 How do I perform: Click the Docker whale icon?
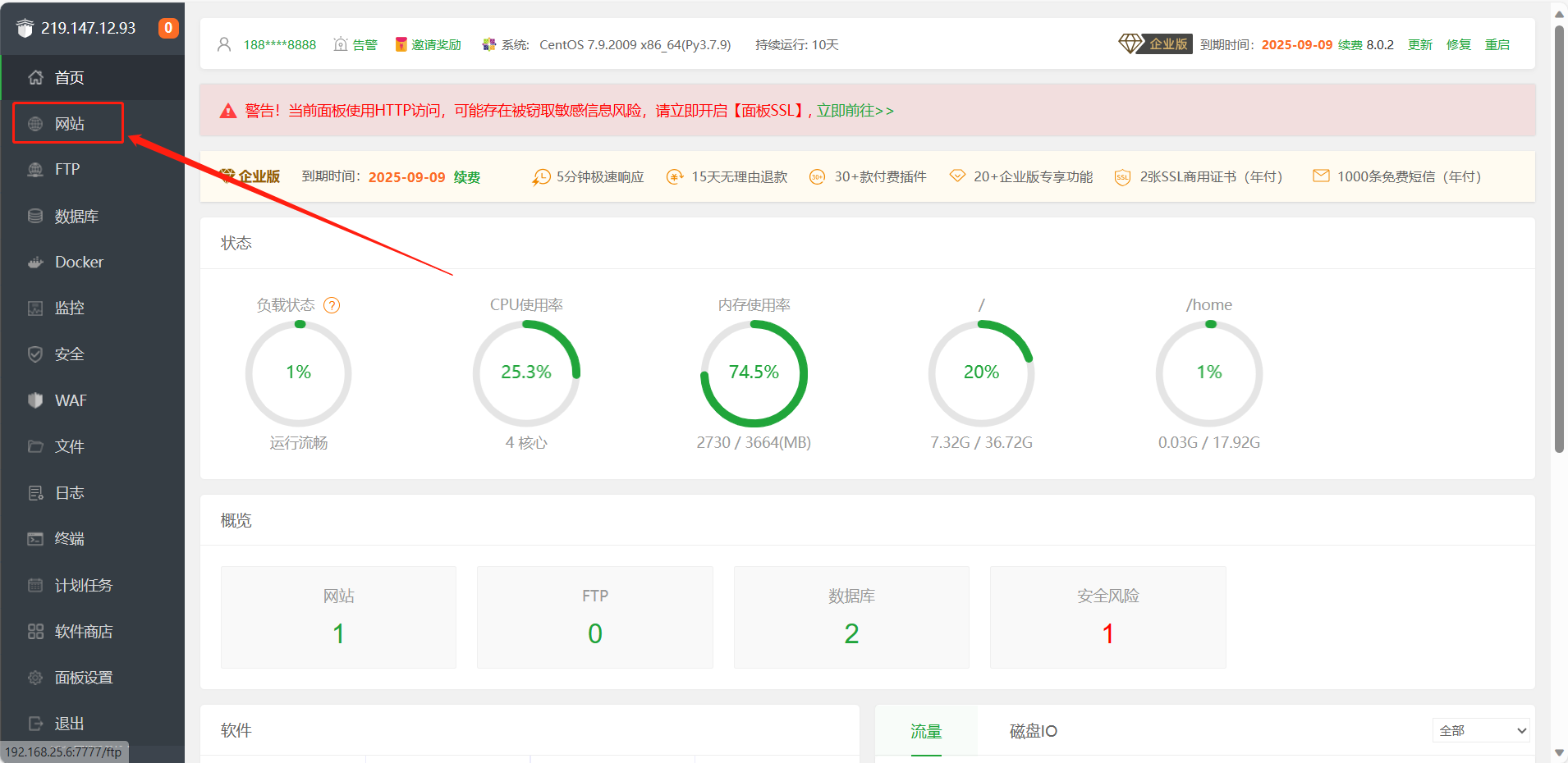[x=35, y=263]
